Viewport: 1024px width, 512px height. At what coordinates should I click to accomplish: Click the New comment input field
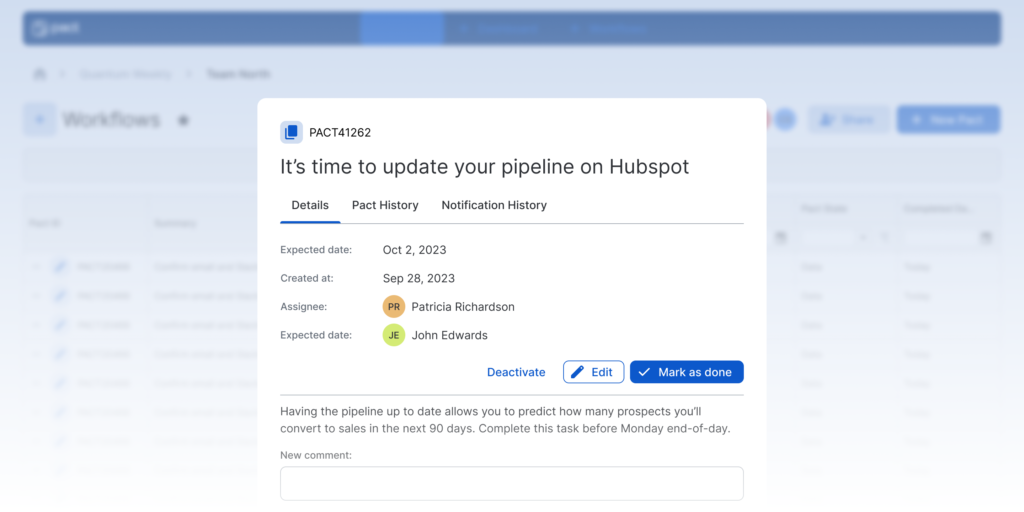[511, 483]
